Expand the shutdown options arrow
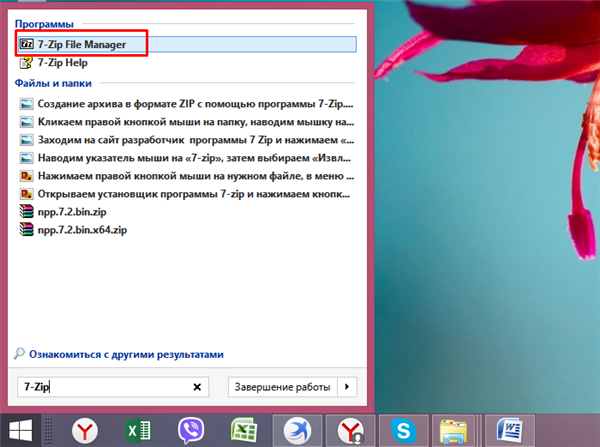Viewport: 600px width, 447px height. 347,387
